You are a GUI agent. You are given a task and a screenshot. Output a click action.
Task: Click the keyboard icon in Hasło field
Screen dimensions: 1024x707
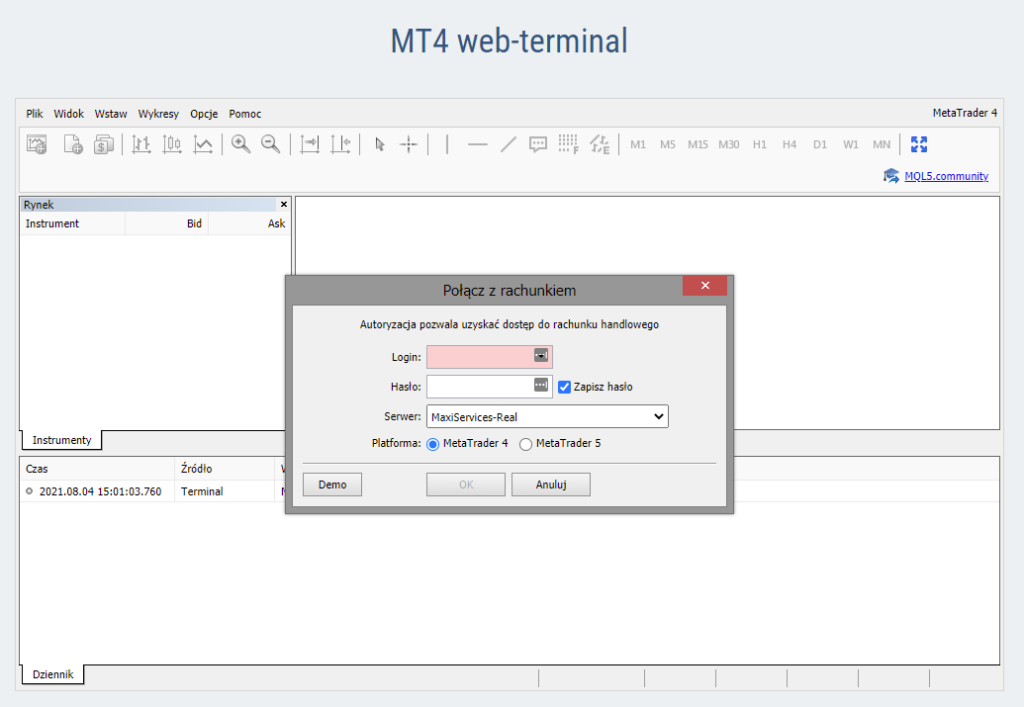point(541,385)
